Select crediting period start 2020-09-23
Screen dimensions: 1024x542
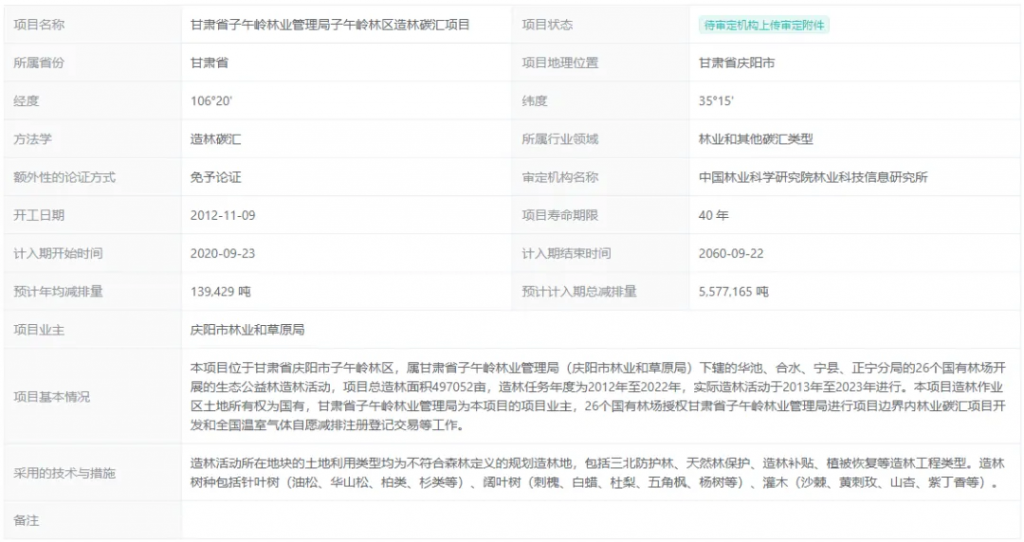pos(223,254)
